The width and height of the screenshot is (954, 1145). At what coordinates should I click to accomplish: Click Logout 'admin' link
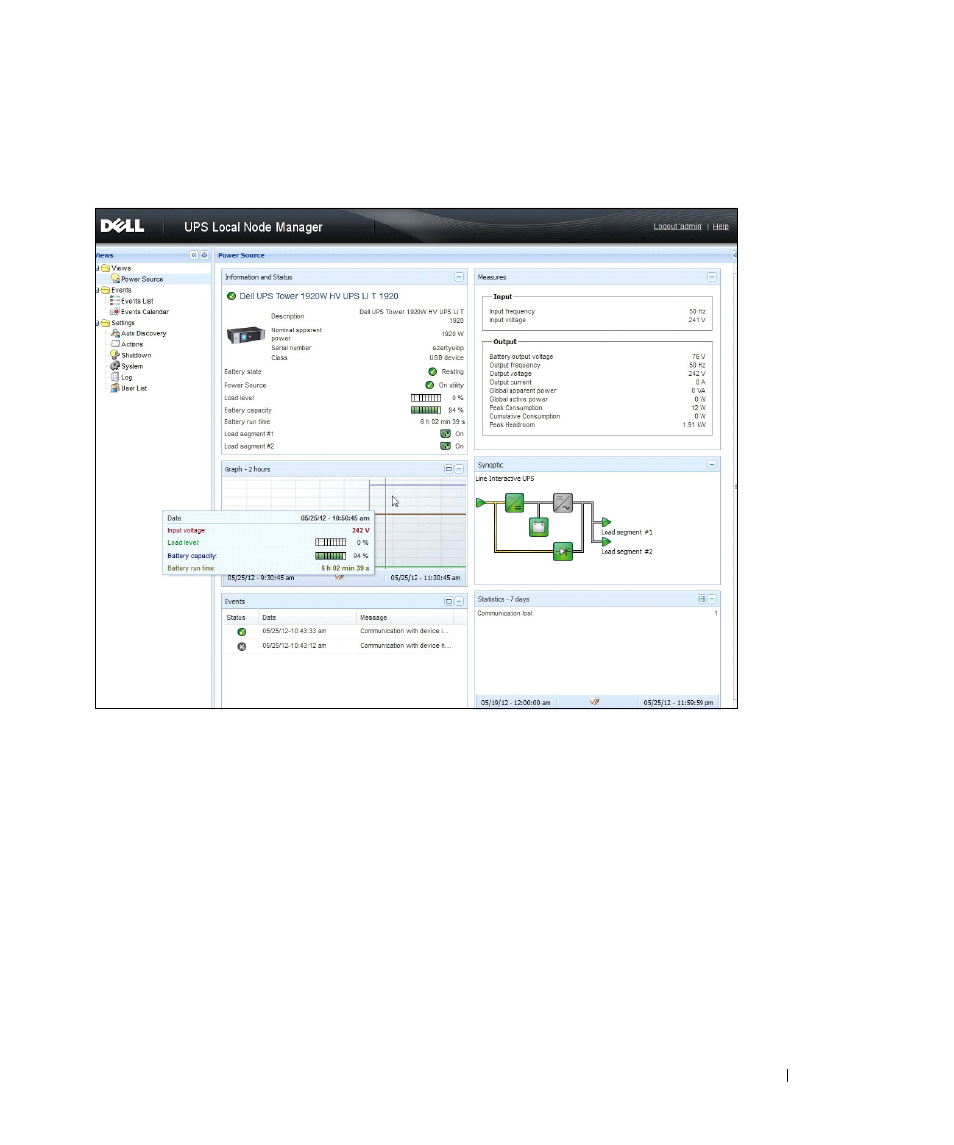(677, 226)
